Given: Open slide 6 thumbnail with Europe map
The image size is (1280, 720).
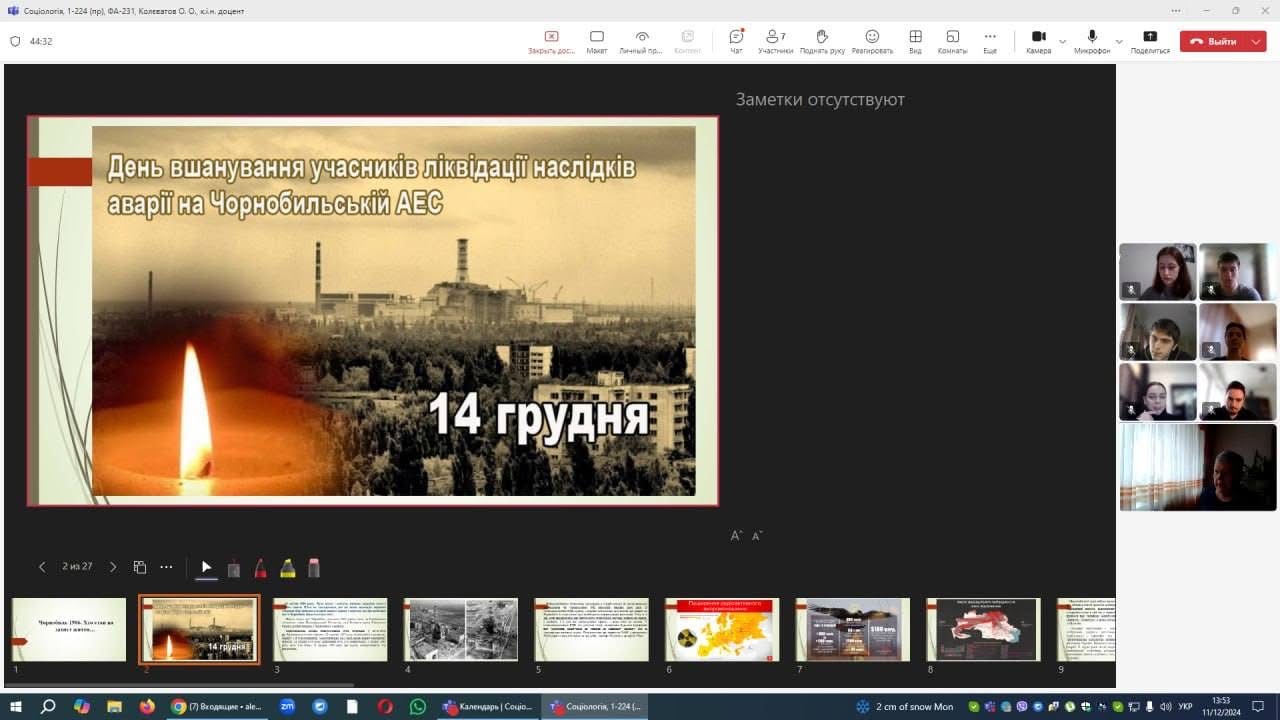Looking at the screenshot, I should 722,630.
